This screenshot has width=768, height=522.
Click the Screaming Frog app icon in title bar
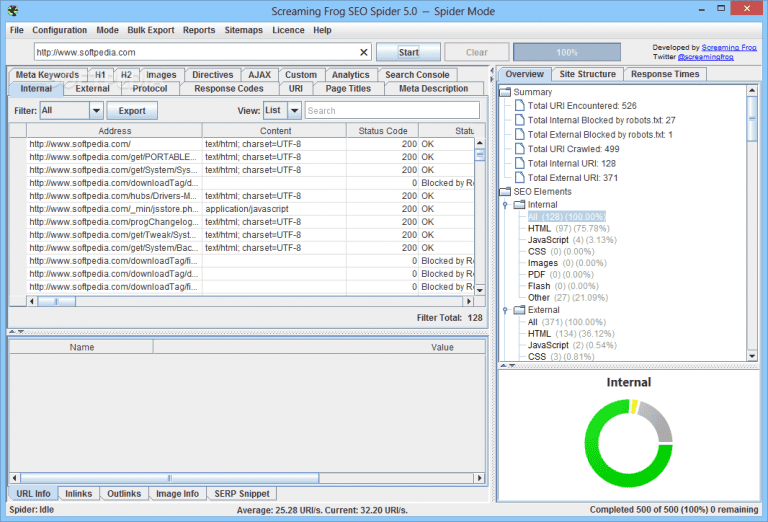tap(12, 11)
